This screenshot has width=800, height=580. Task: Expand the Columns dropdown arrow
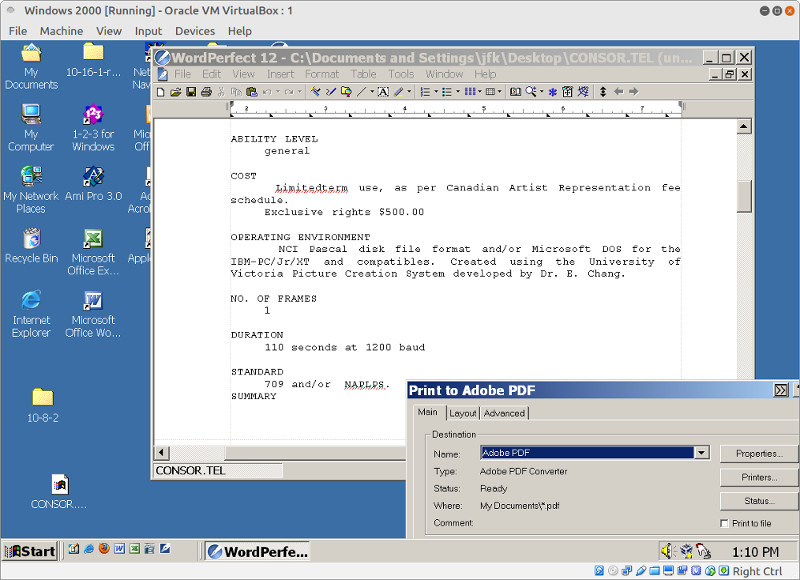[480, 92]
